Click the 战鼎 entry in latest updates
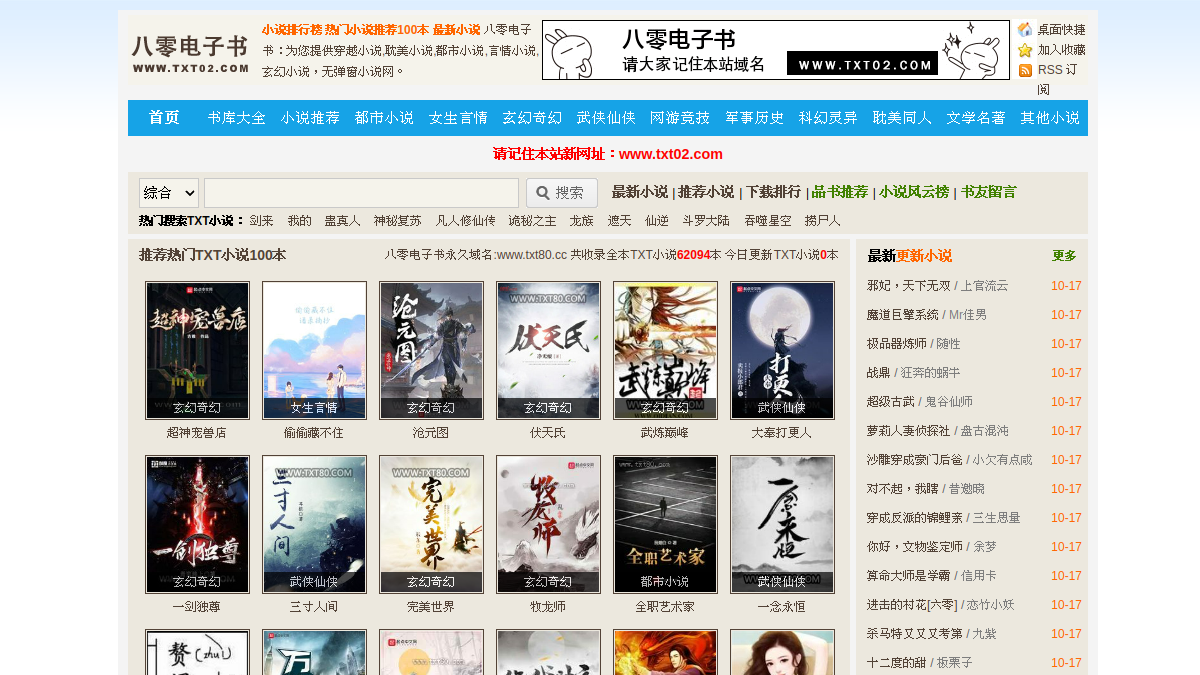 coord(879,373)
